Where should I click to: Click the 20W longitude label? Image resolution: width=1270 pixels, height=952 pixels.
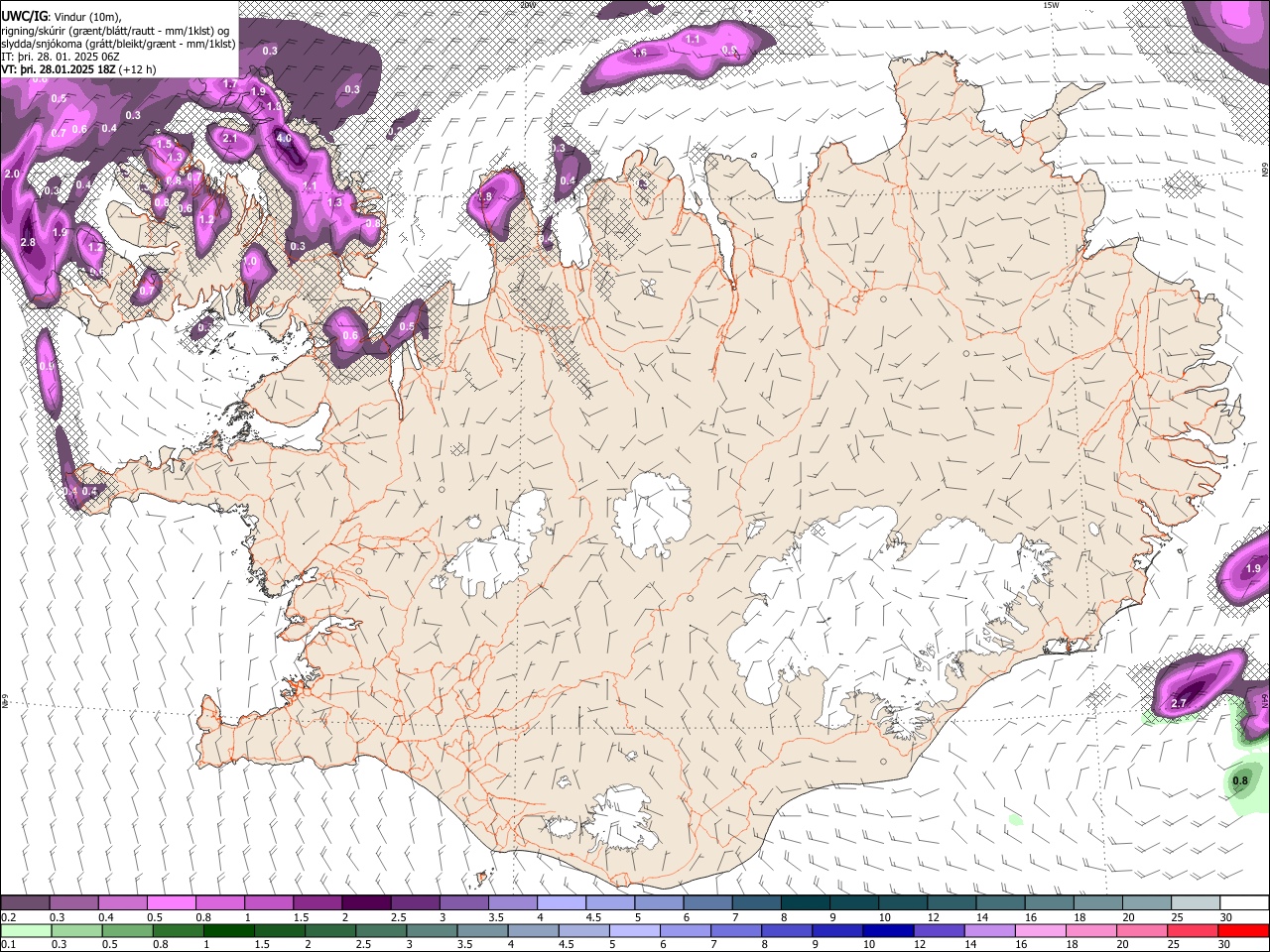[527, 5]
